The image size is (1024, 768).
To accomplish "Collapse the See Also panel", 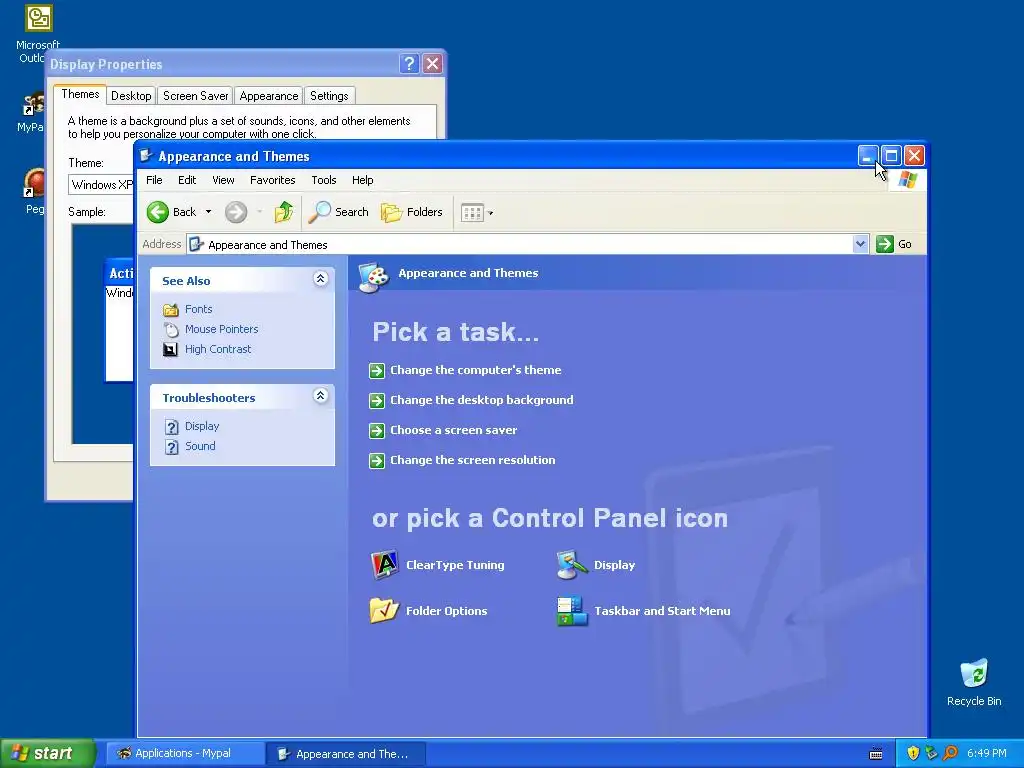I will [x=320, y=280].
